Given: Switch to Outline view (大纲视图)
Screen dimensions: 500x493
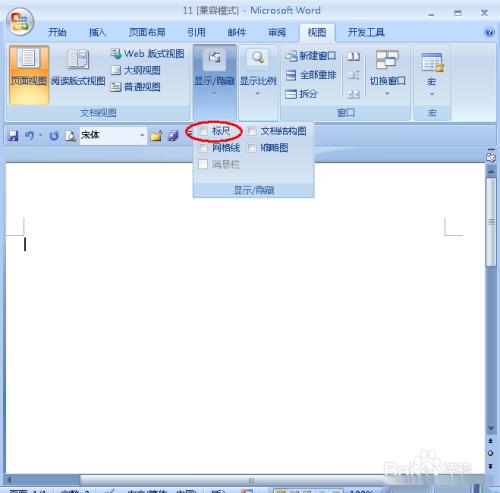Looking at the screenshot, I should pos(135,70).
